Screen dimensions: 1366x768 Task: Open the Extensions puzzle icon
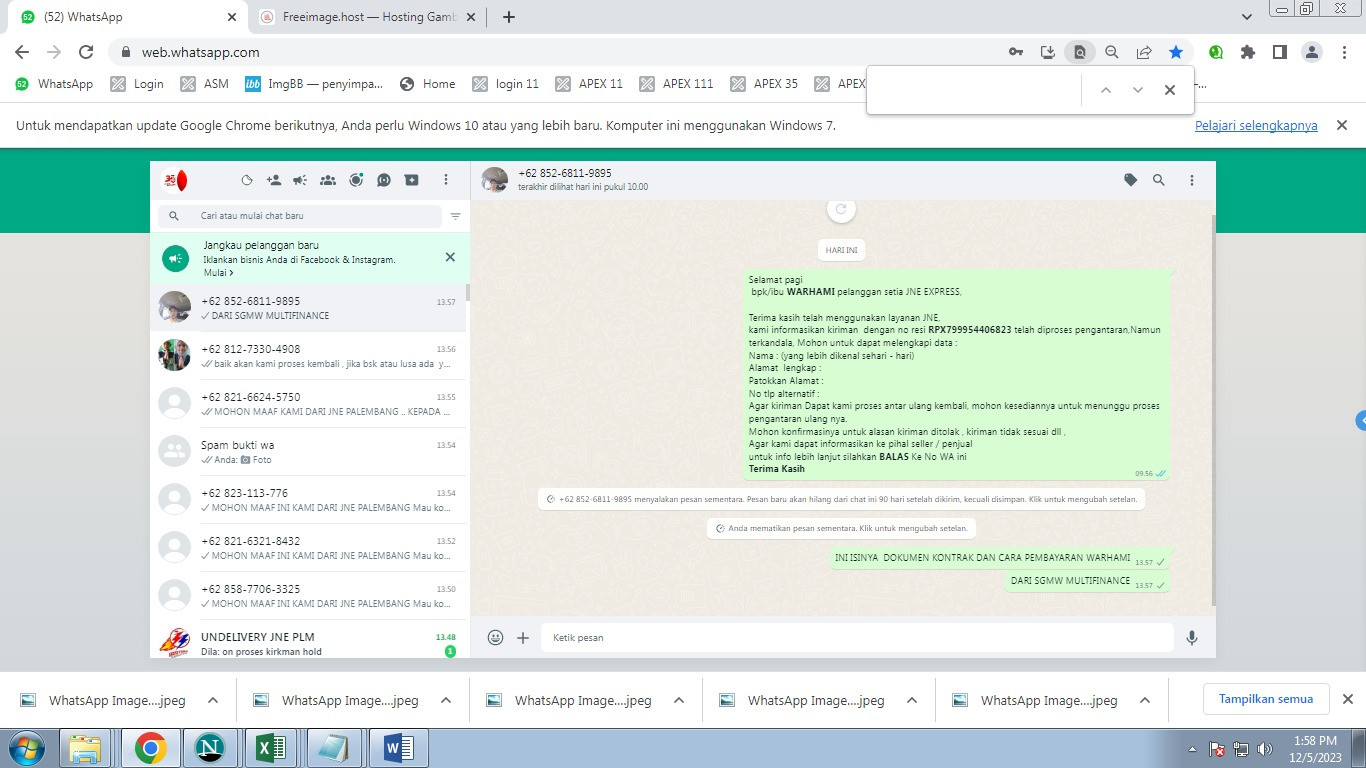pyautogui.click(x=1248, y=52)
